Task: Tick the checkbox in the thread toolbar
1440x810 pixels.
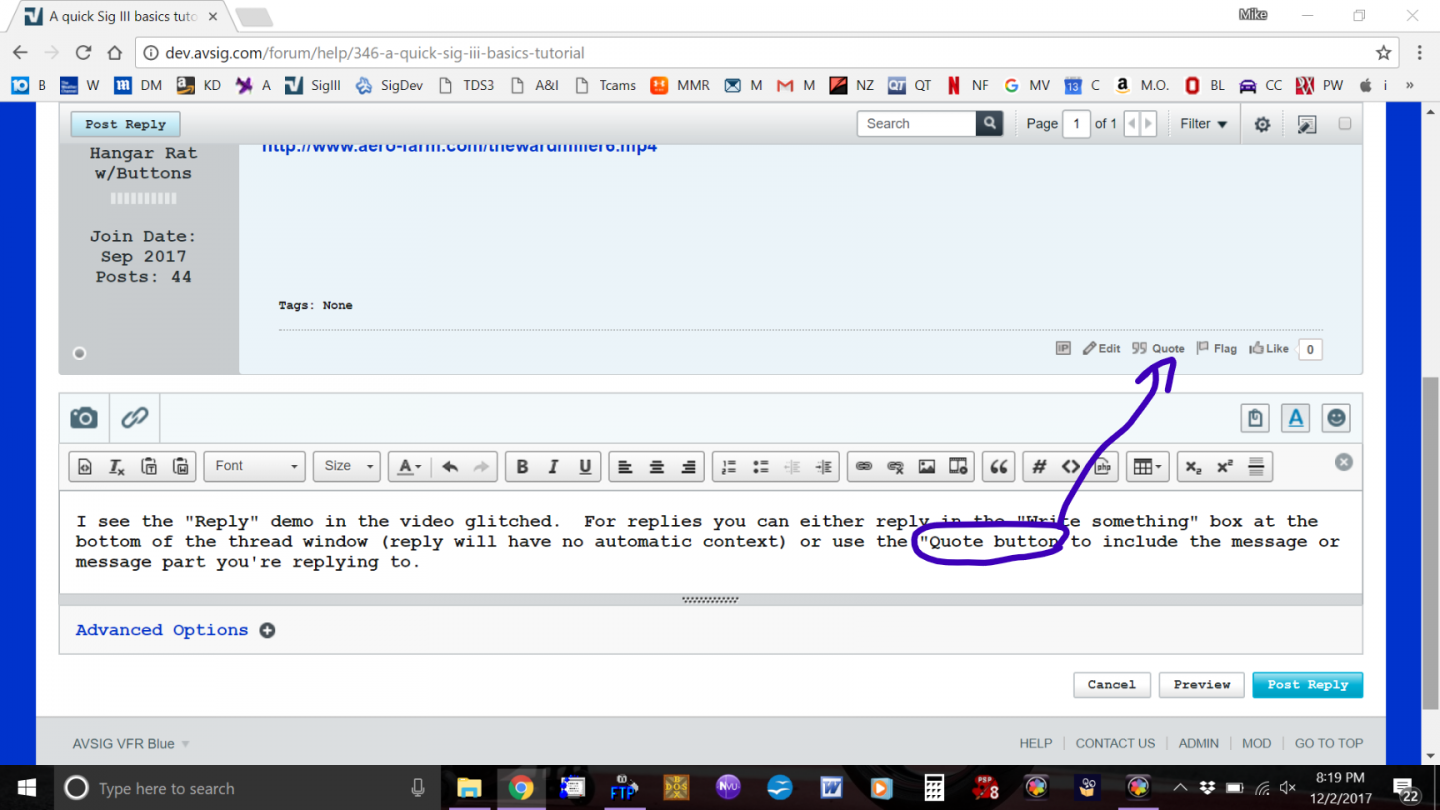Action: tap(1345, 124)
